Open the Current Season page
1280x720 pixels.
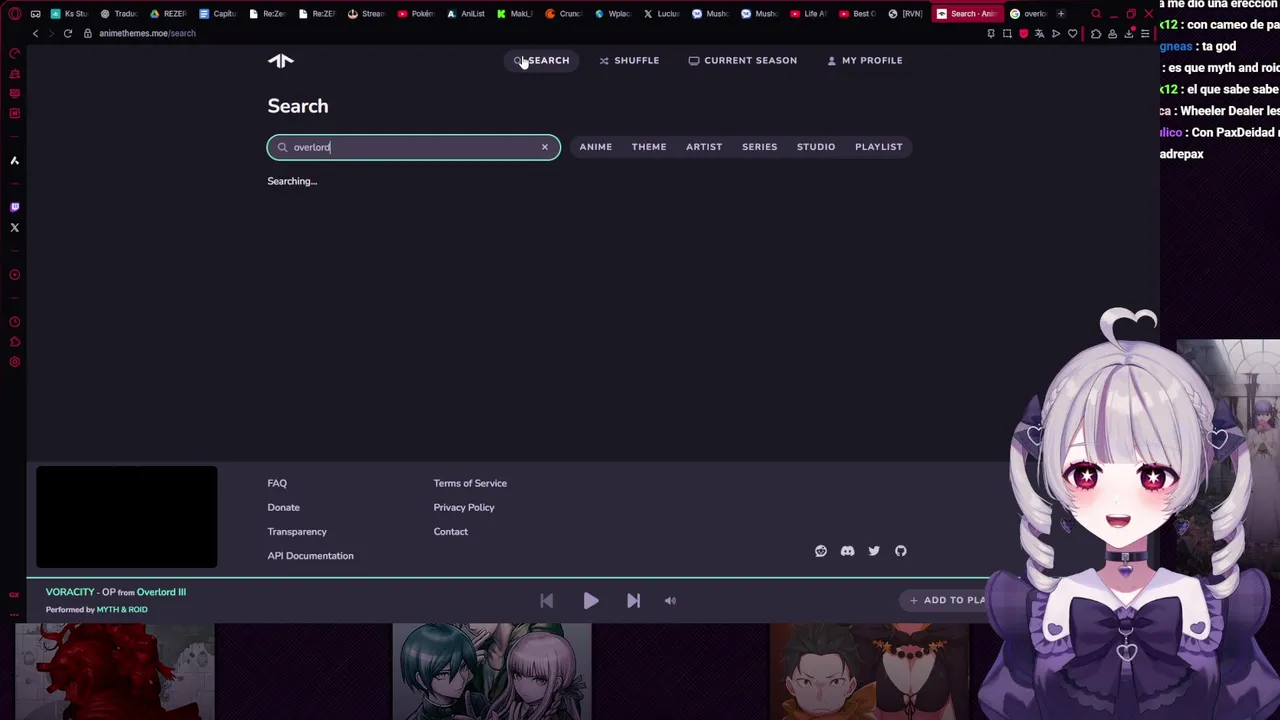click(x=743, y=60)
